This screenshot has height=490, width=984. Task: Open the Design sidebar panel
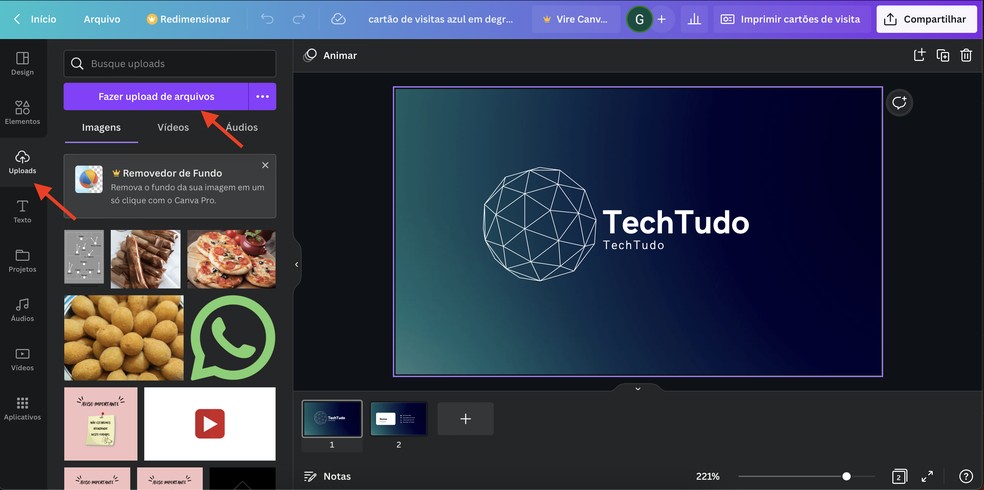point(23,64)
